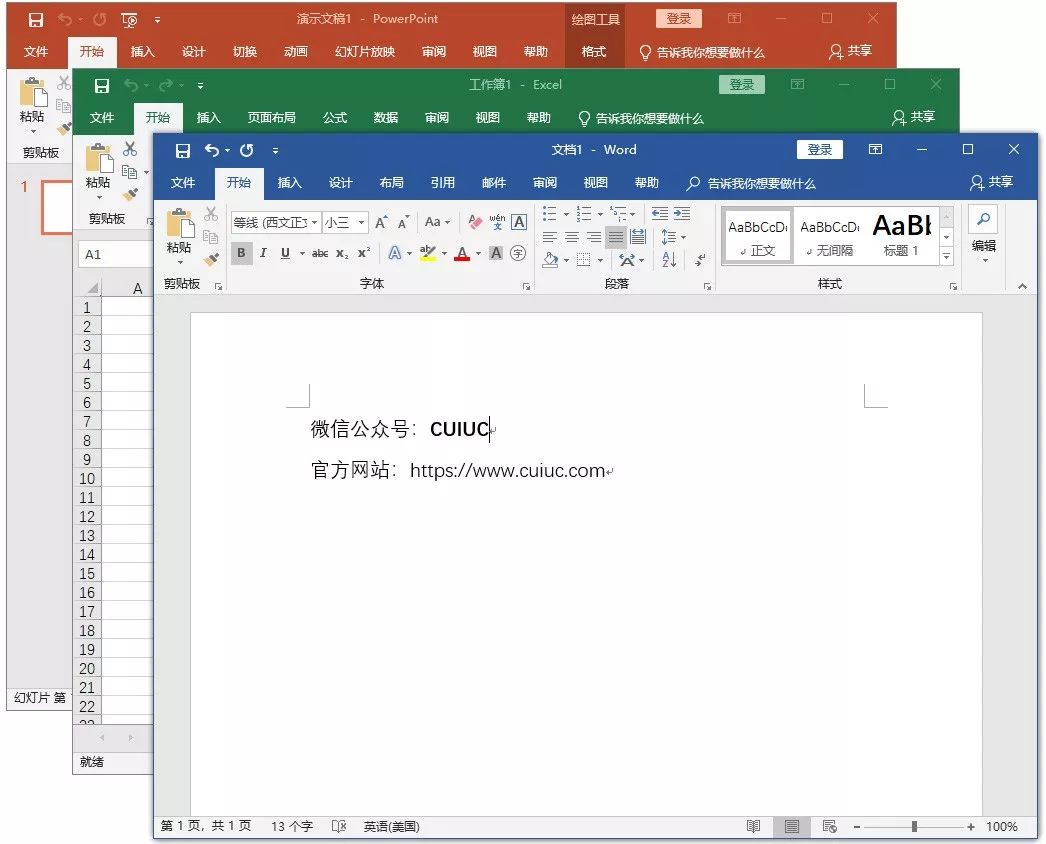1046x844 pixels.
Task: Toggle Superscript x² formatting
Action: click(364, 253)
